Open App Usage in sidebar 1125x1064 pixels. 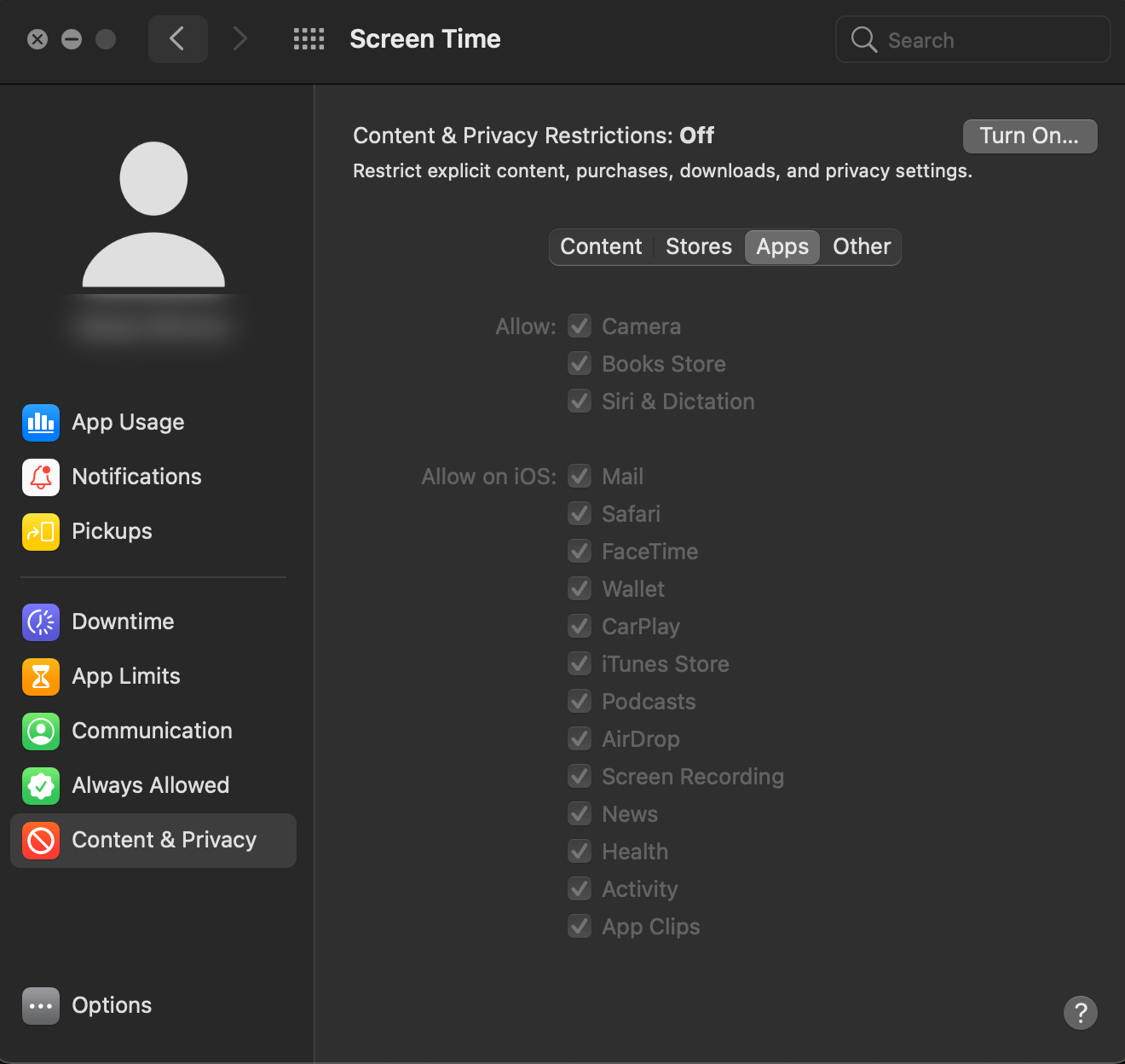click(x=153, y=423)
